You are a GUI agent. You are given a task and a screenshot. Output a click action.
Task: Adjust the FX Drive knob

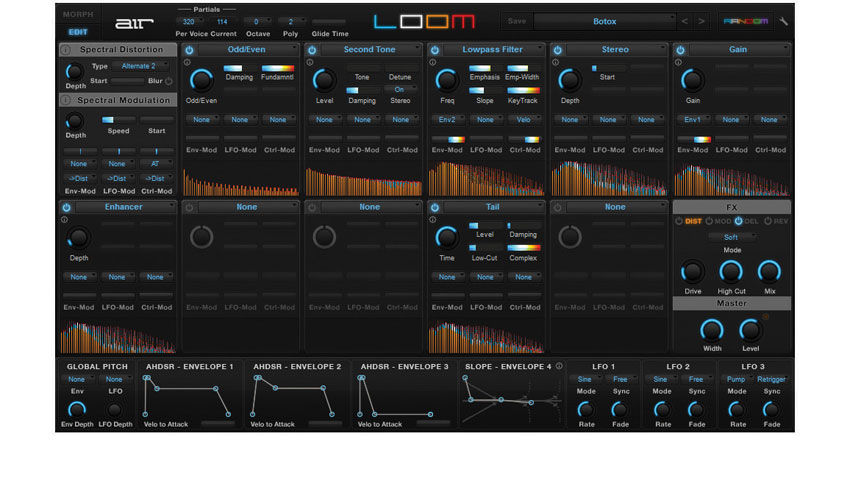tap(692, 272)
